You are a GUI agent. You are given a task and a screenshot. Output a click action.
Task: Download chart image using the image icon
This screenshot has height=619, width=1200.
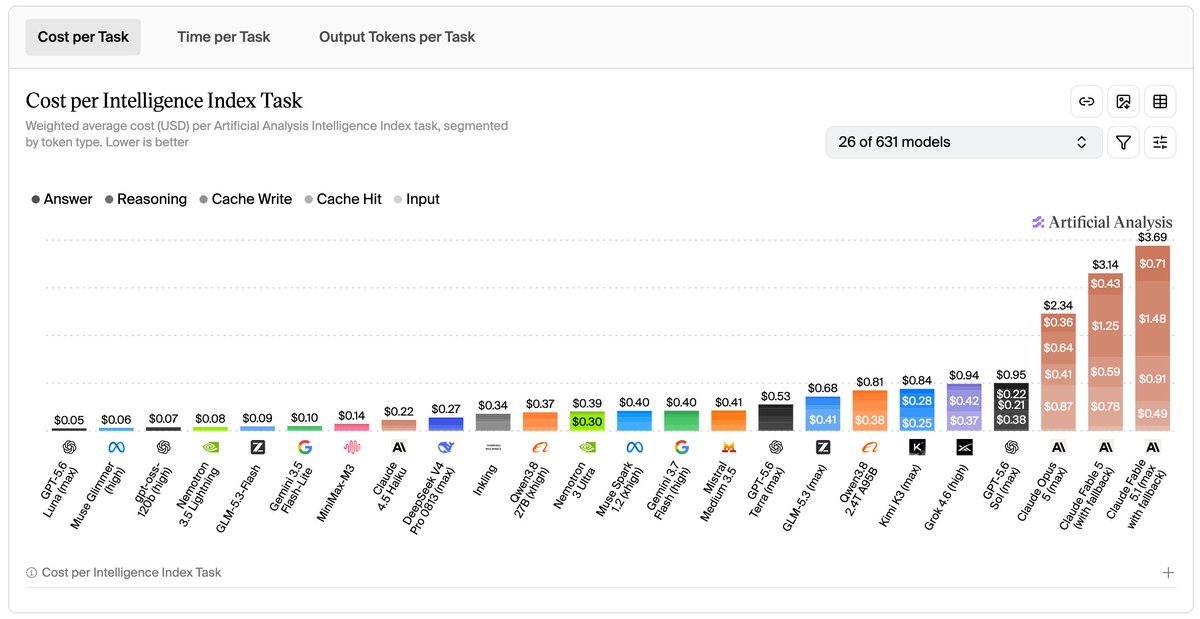[x=1123, y=101]
